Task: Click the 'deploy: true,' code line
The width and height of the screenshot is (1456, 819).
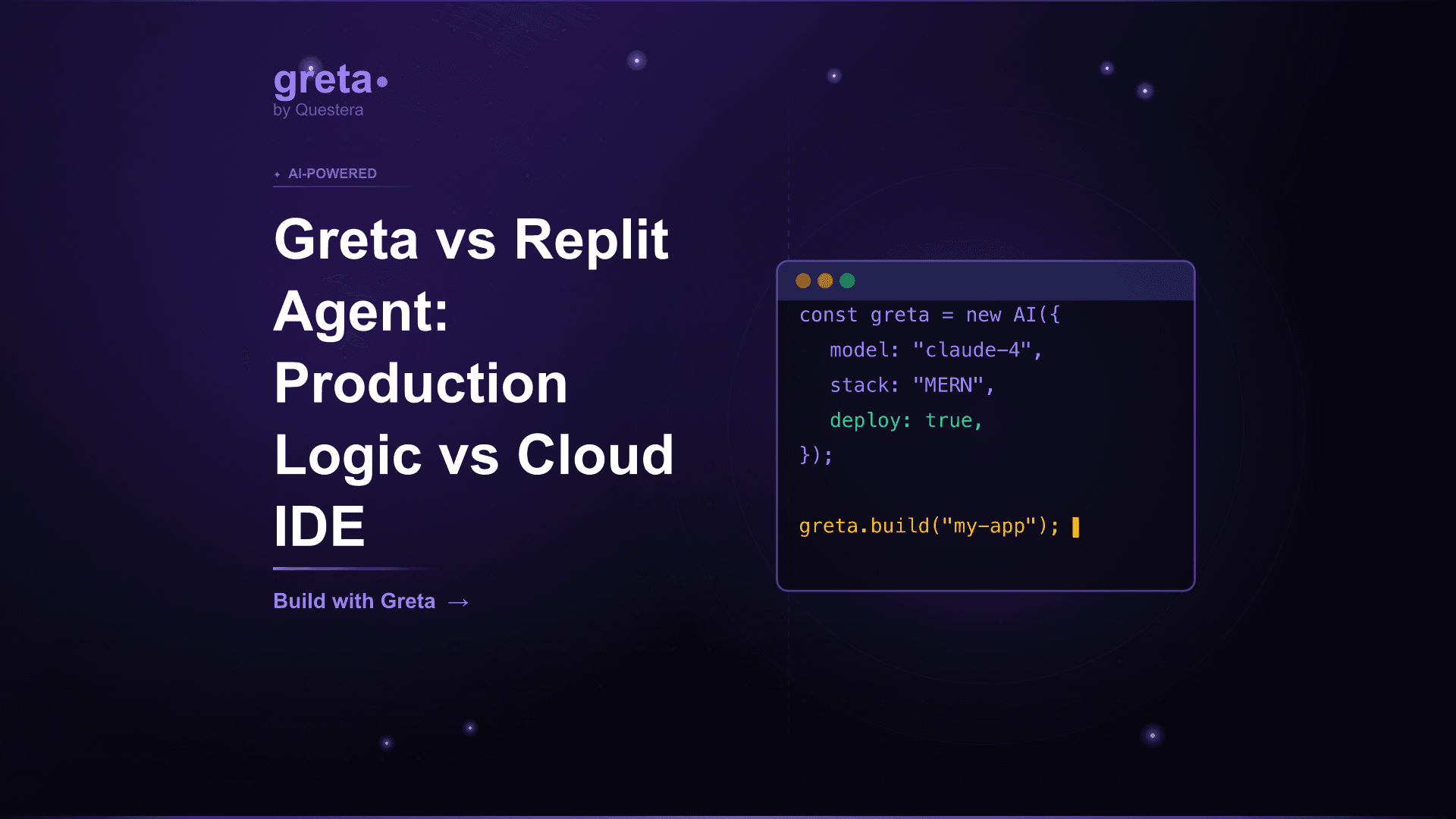Action: (x=906, y=420)
